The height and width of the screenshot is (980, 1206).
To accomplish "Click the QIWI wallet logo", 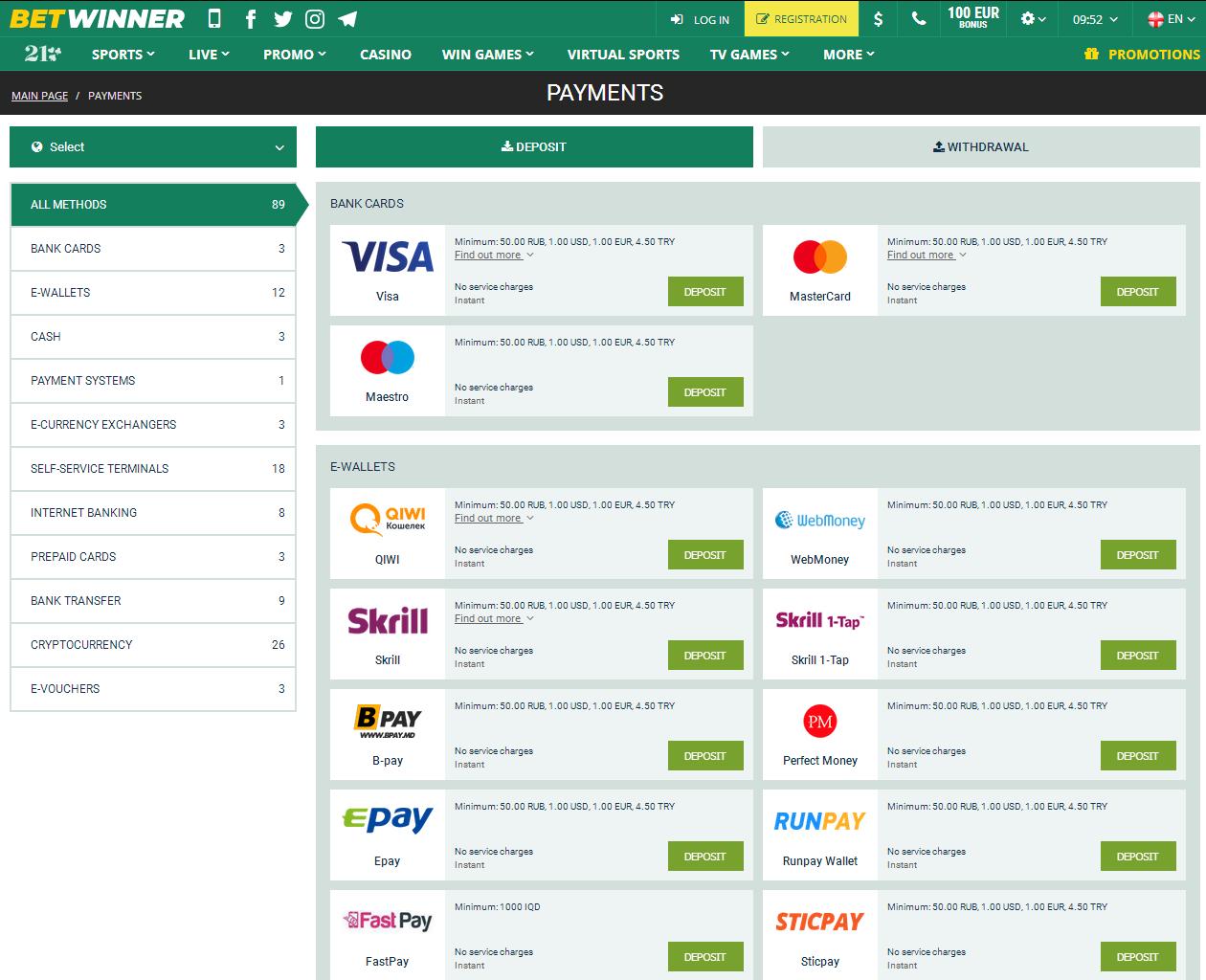I will pyautogui.click(x=388, y=520).
